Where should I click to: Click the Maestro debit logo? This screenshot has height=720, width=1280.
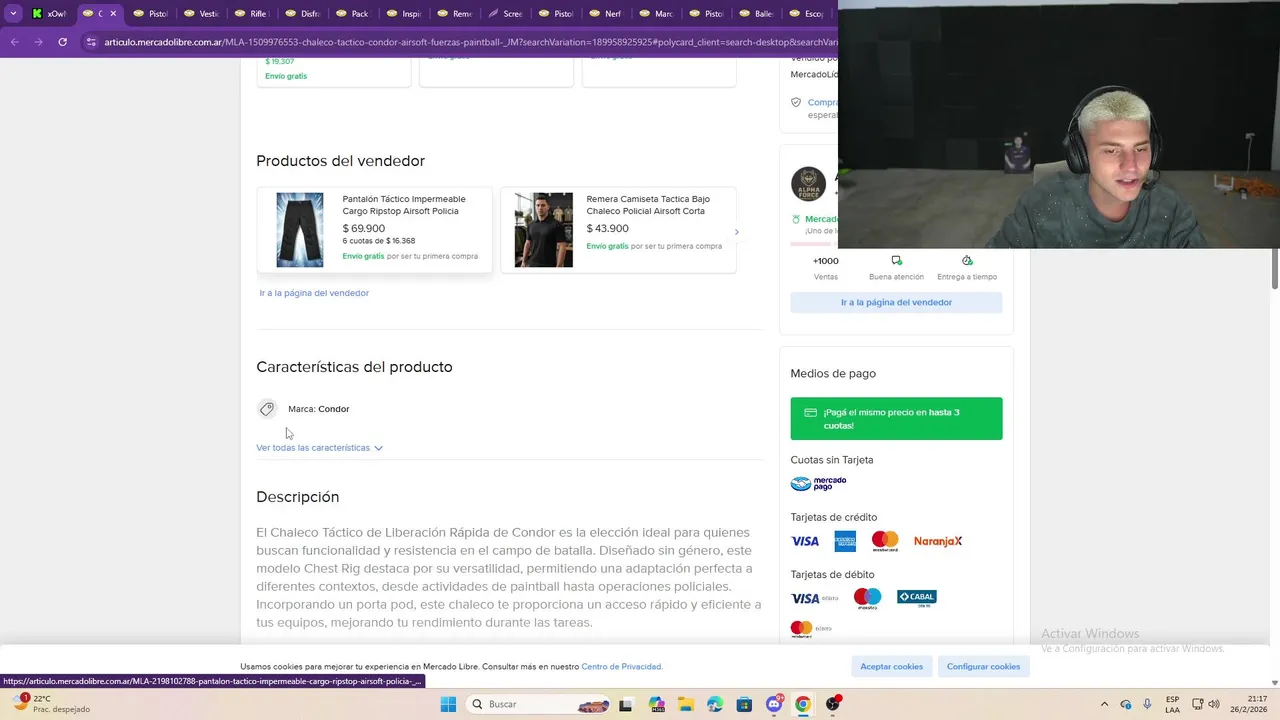tap(867, 598)
